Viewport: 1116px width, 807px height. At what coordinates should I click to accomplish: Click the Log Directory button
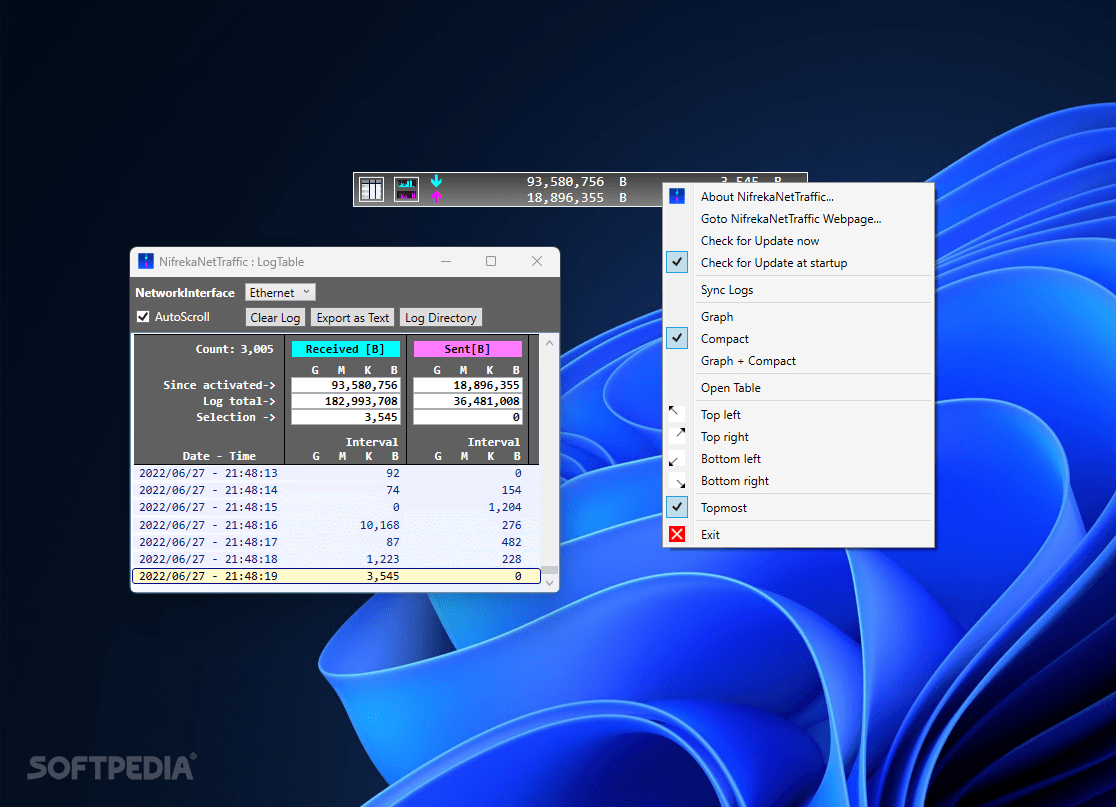[441, 317]
